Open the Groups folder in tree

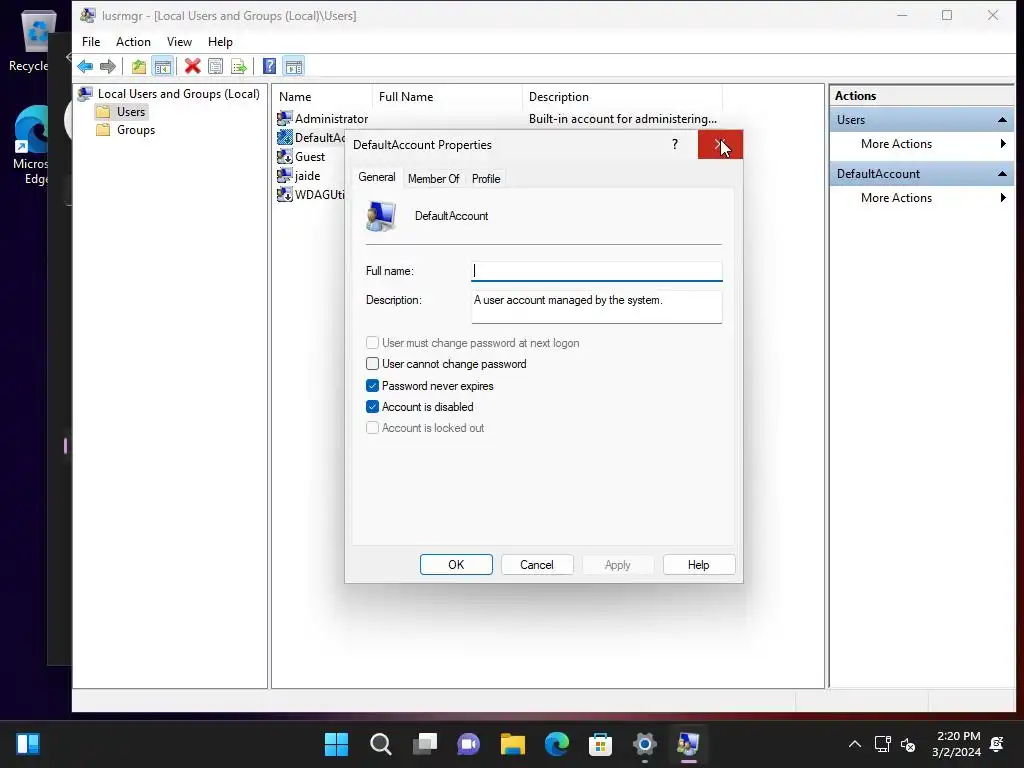126,130
